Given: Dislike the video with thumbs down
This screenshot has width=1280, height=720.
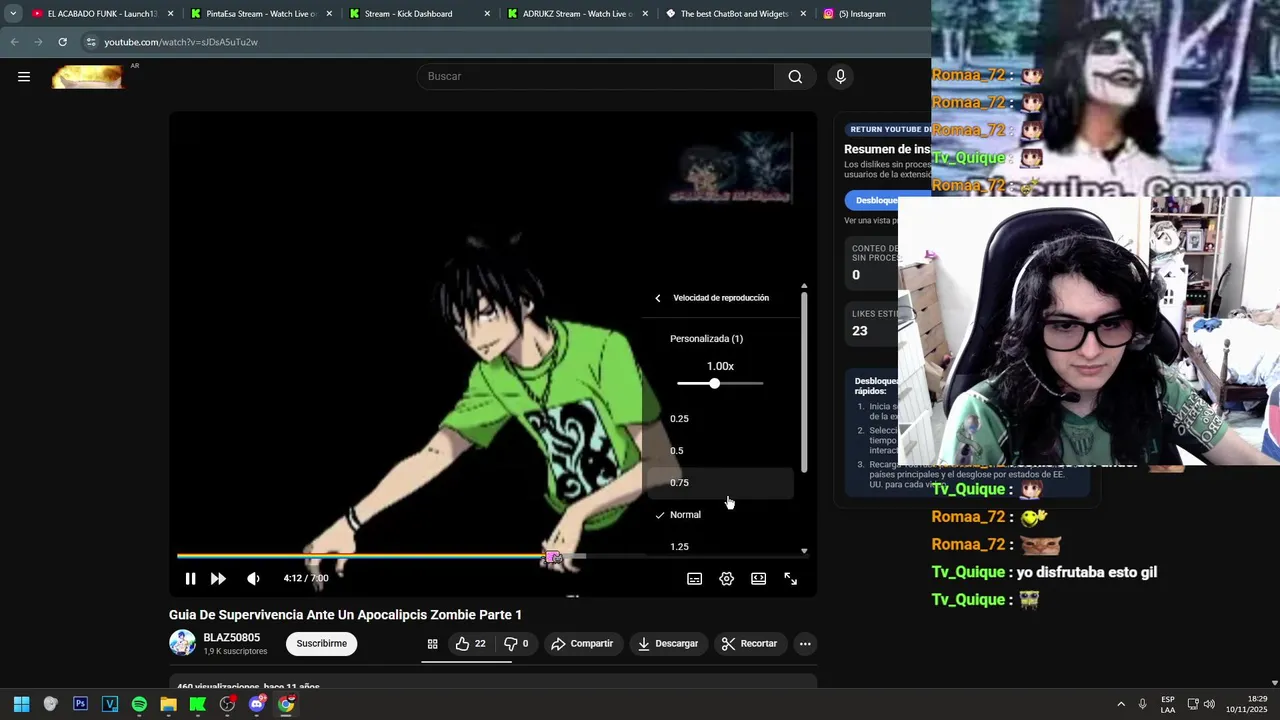Looking at the screenshot, I should pos(516,643).
